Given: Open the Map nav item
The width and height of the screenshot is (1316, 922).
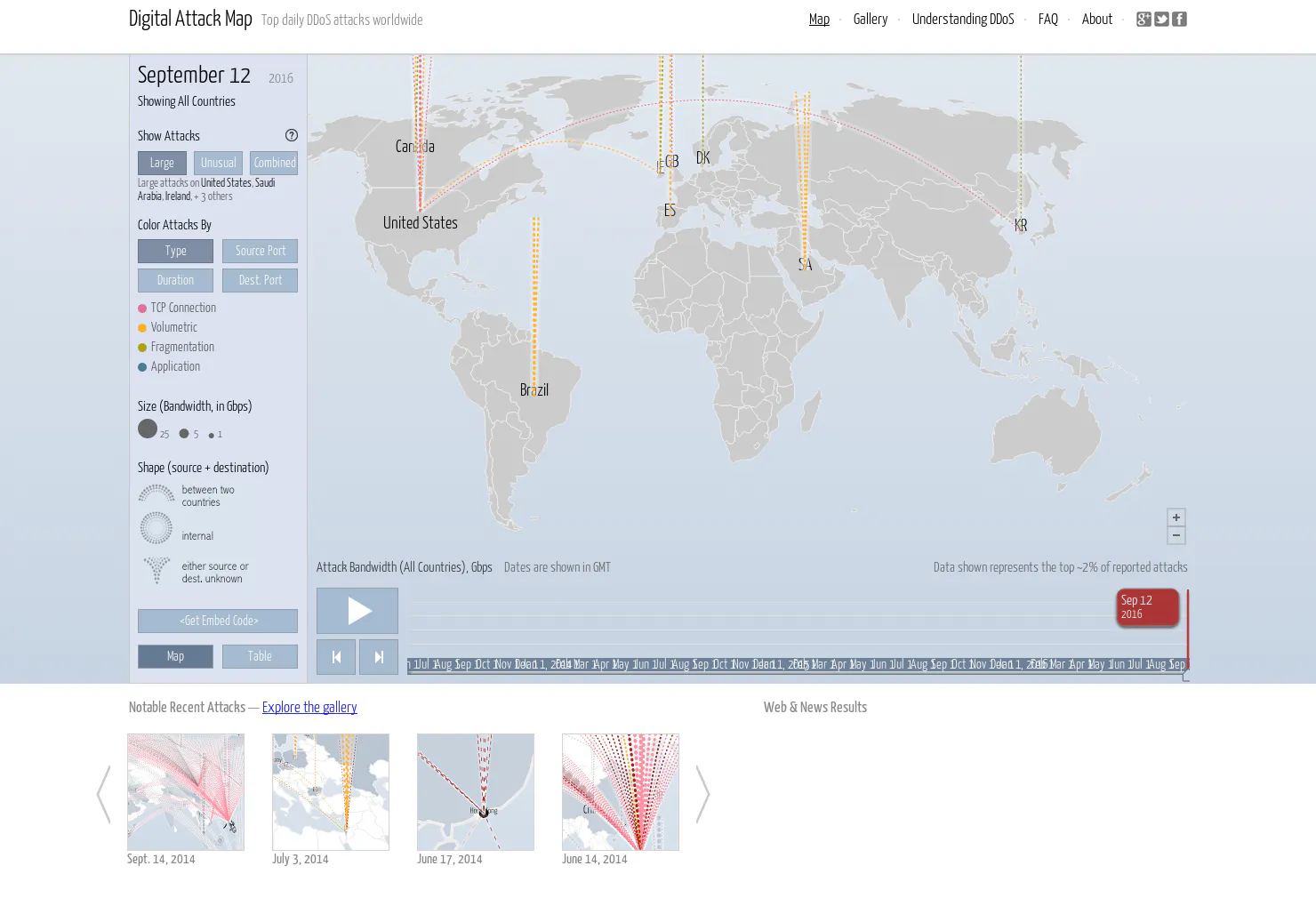Looking at the screenshot, I should pyautogui.click(x=819, y=20).
